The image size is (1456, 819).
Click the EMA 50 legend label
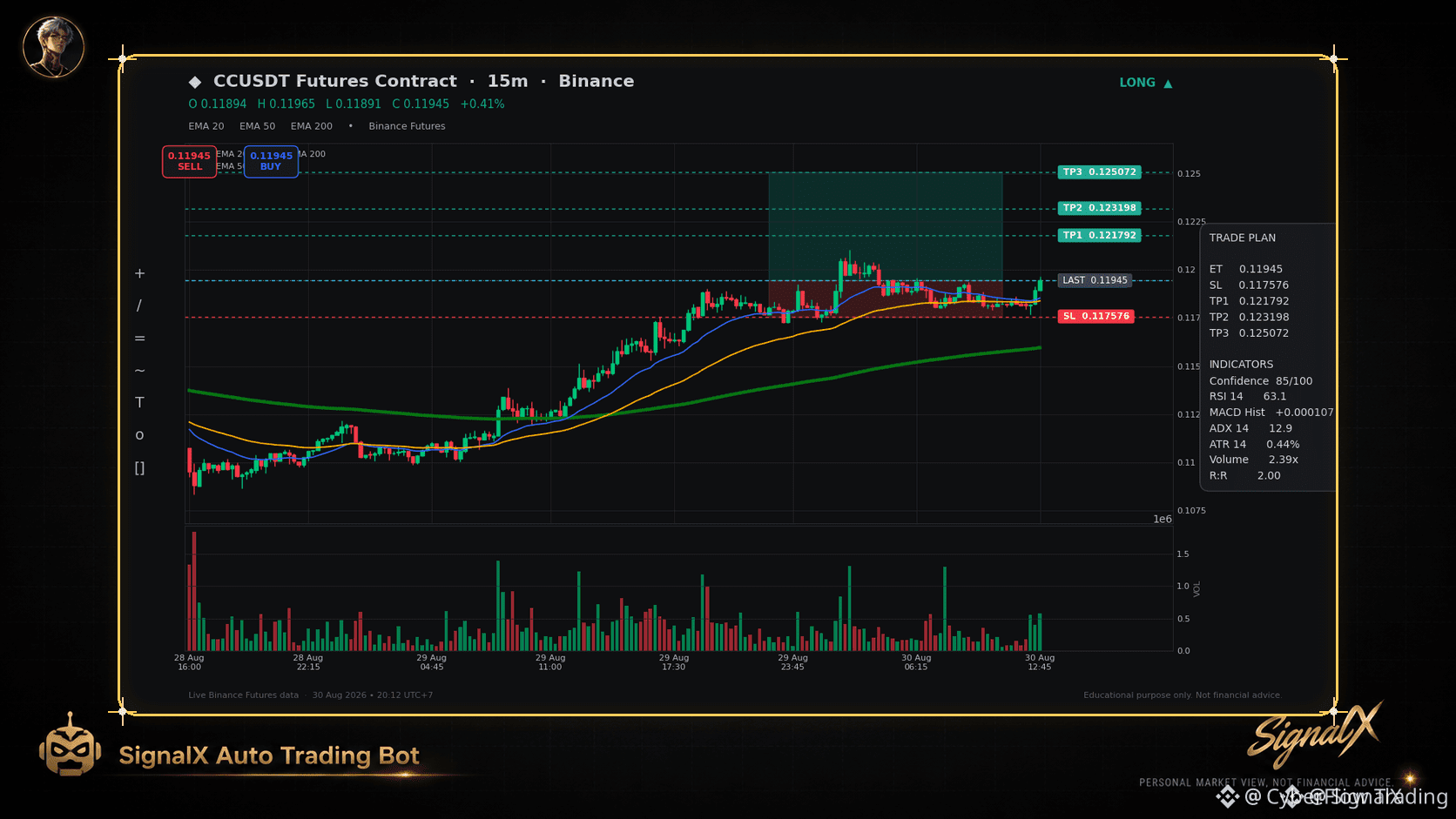[x=258, y=126]
